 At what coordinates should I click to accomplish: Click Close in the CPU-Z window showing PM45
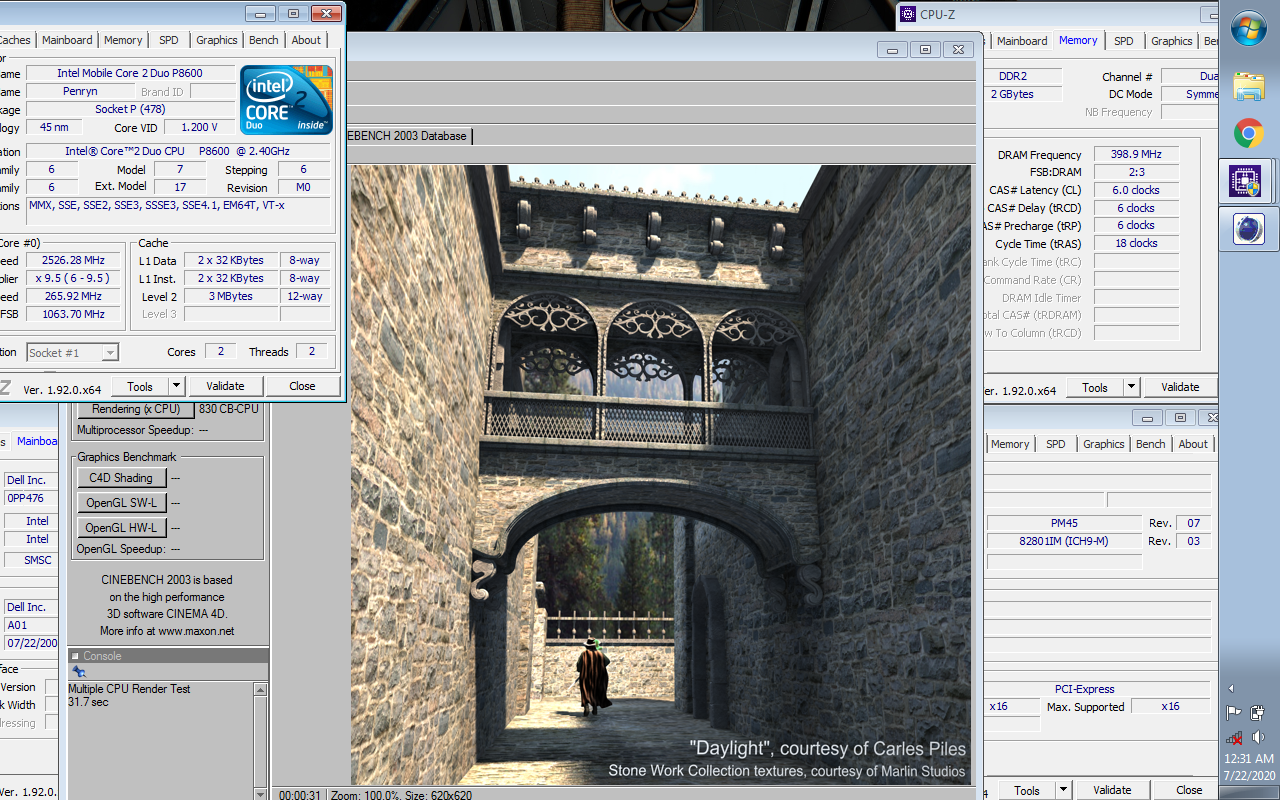click(1189, 790)
